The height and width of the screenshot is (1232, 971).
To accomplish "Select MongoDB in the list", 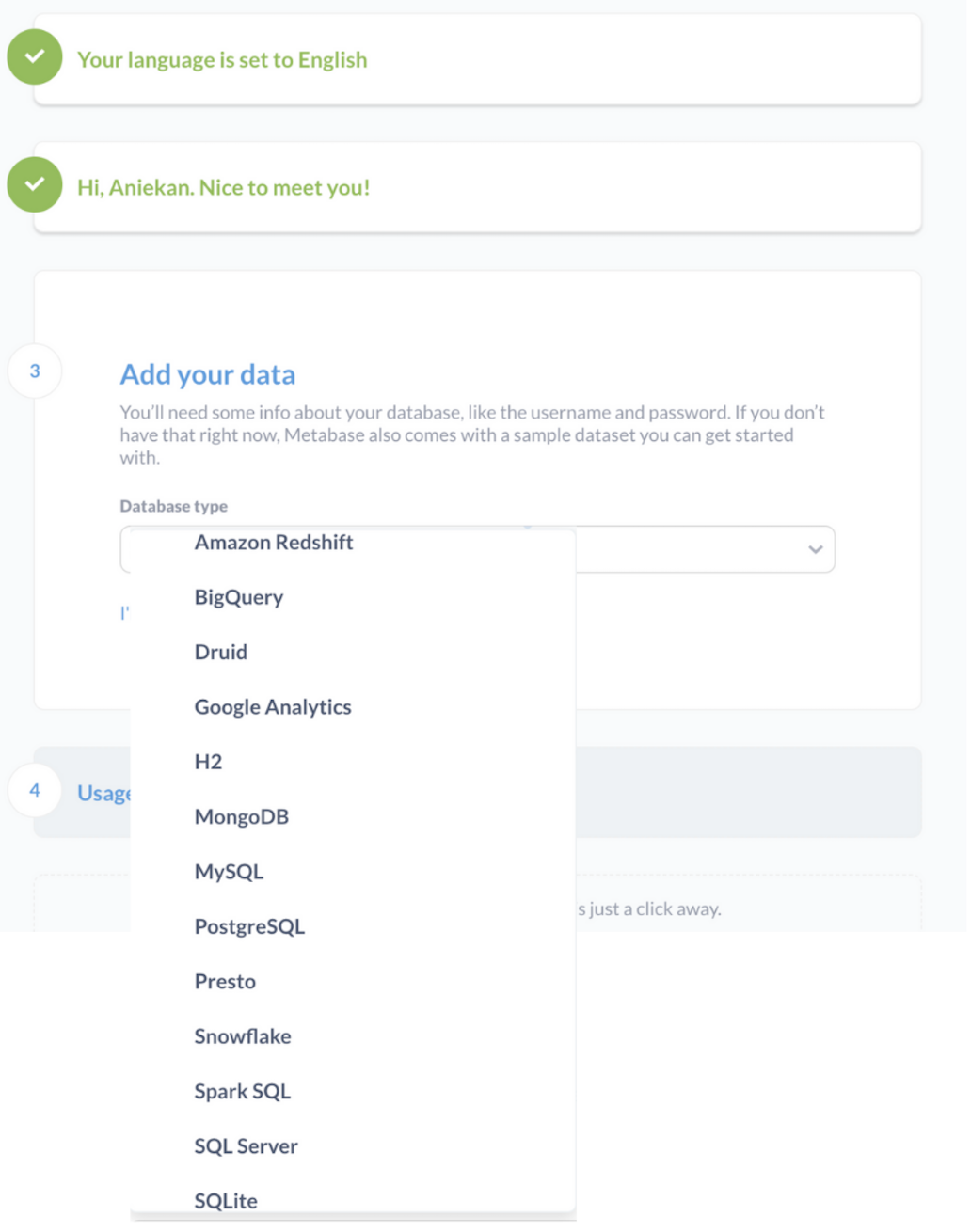I will coord(242,817).
